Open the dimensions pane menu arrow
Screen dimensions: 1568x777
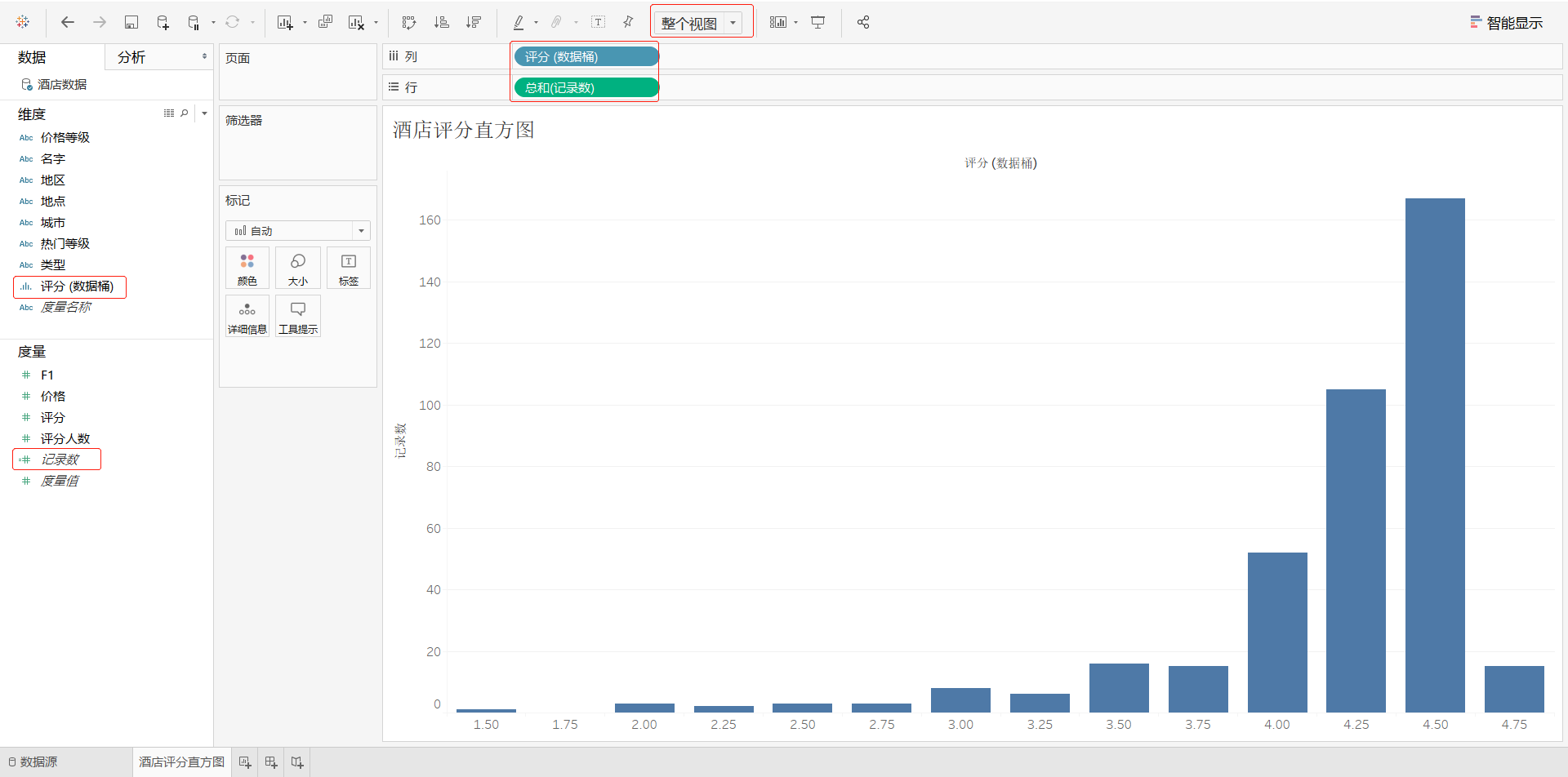204,113
